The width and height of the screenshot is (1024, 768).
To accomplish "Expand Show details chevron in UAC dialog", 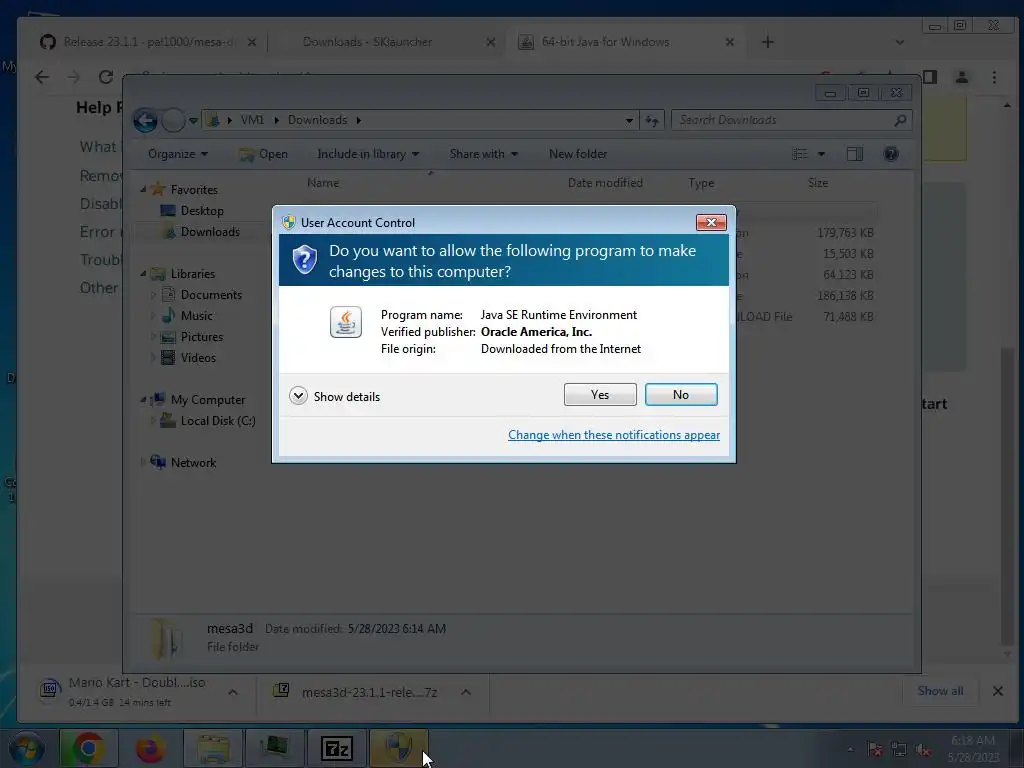I will (x=298, y=396).
